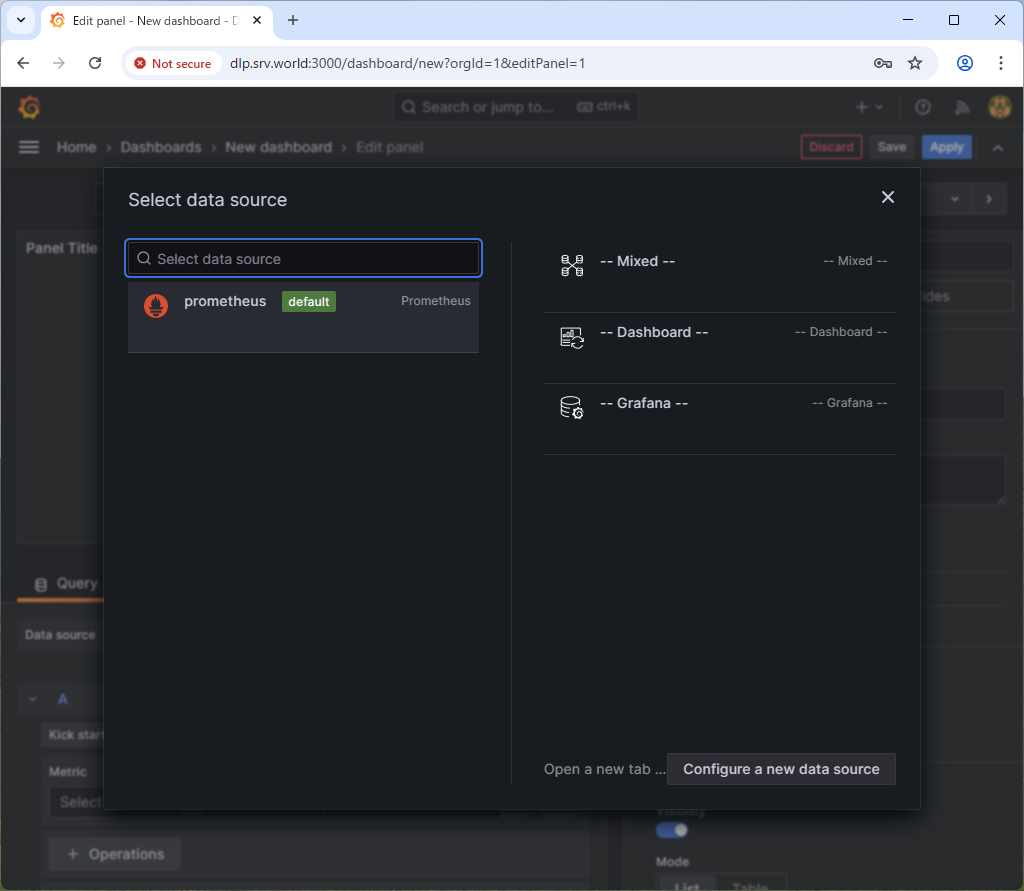
Task: Open the hamburger navigation menu
Action: pos(29,147)
